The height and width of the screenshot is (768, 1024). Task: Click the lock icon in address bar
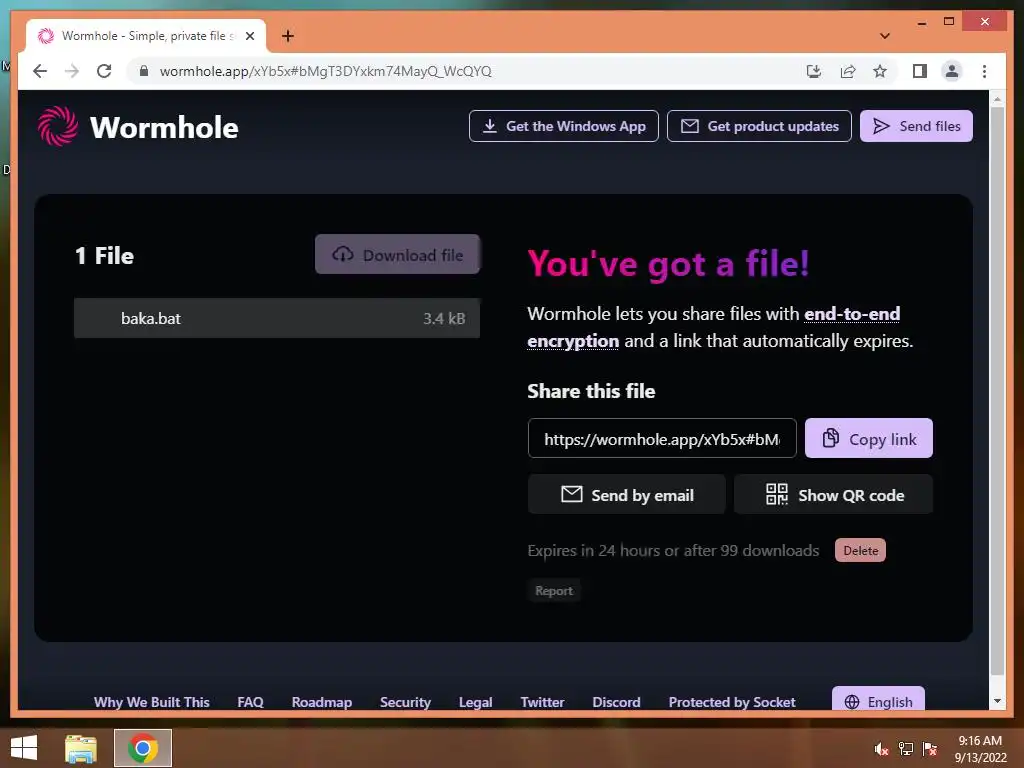(144, 71)
